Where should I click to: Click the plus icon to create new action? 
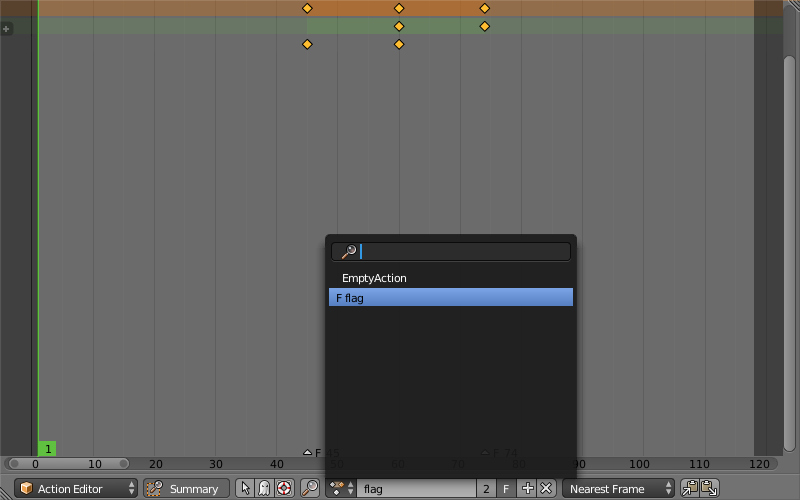[527, 488]
